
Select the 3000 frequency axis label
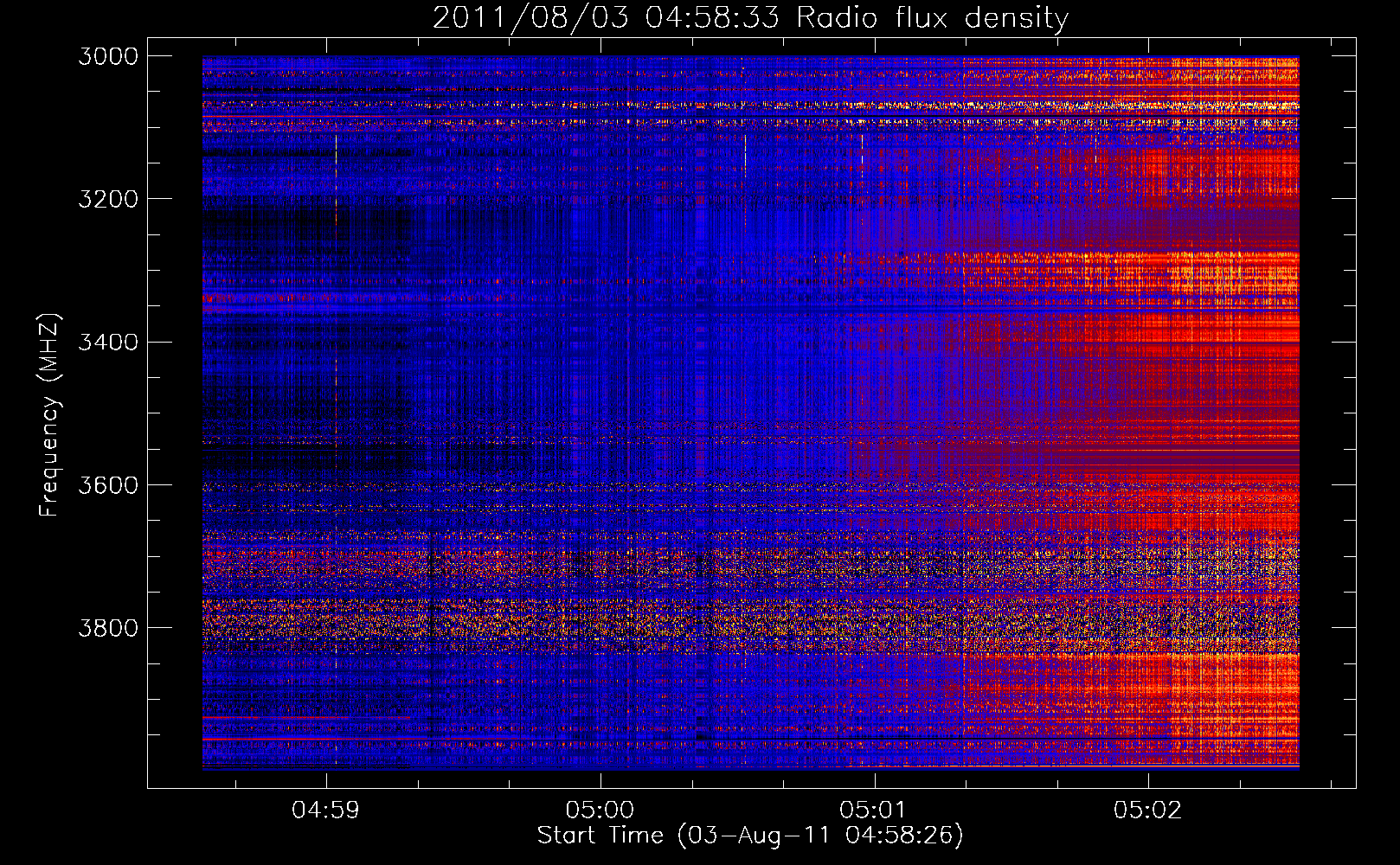click(108, 56)
